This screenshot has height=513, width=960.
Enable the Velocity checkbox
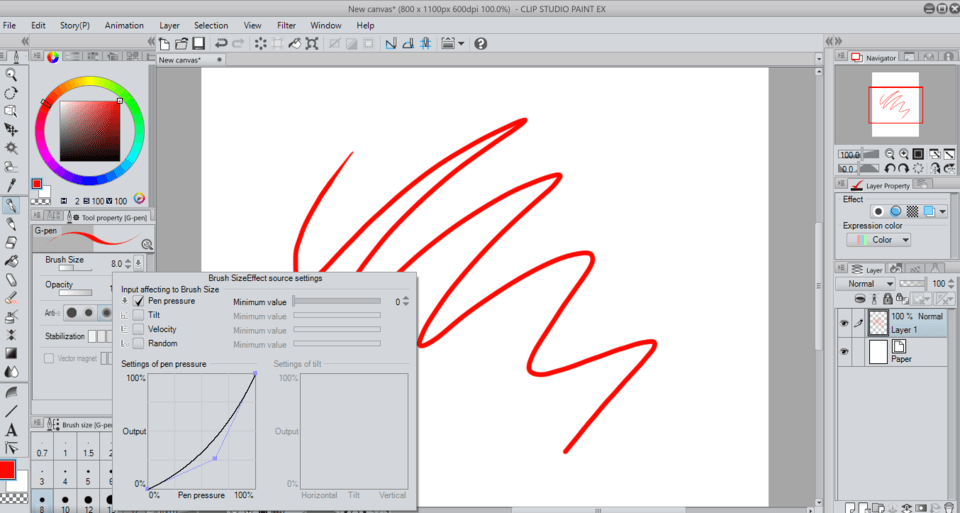click(139, 329)
